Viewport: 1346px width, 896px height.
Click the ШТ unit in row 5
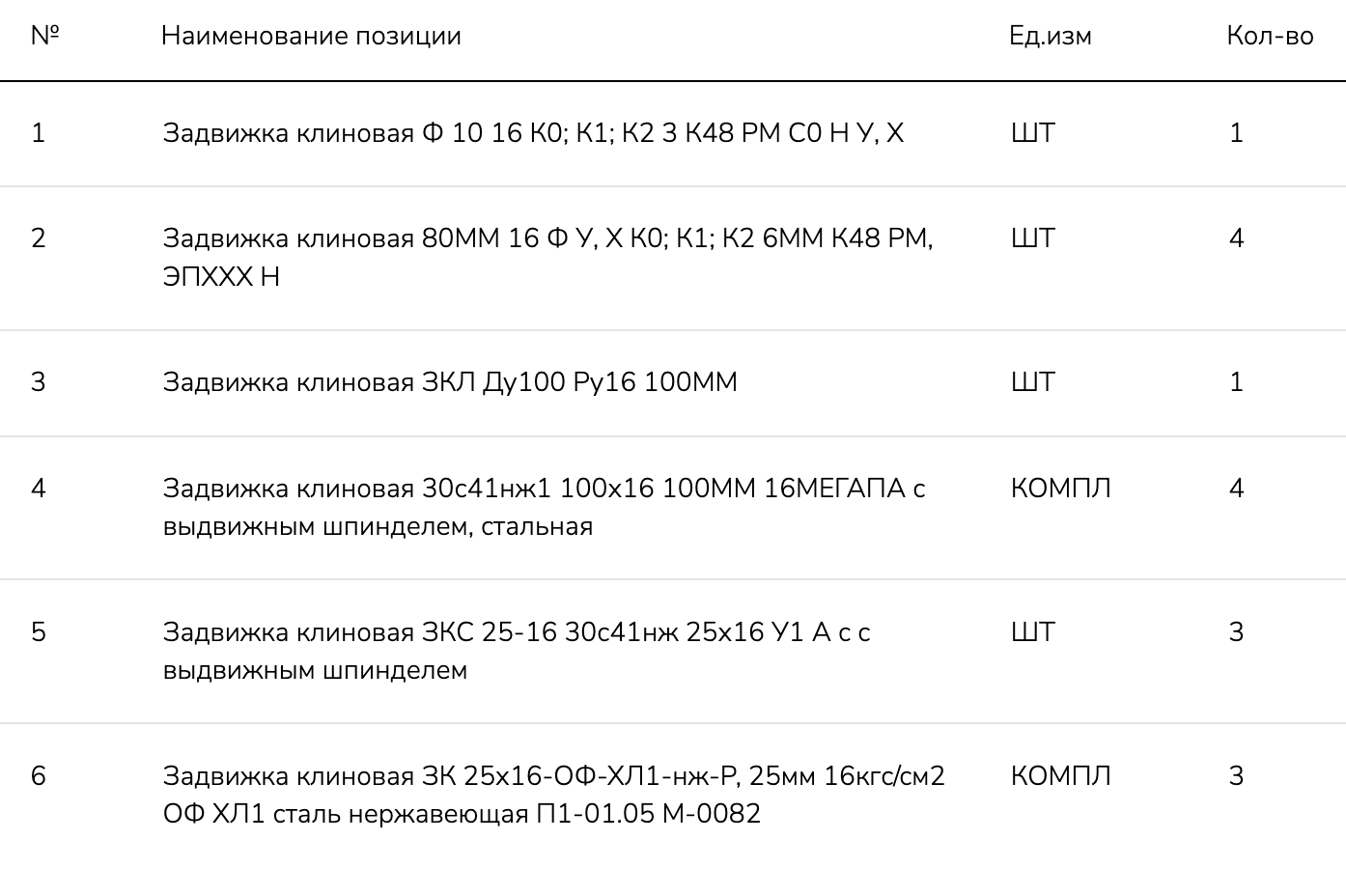tap(1032, 632)
